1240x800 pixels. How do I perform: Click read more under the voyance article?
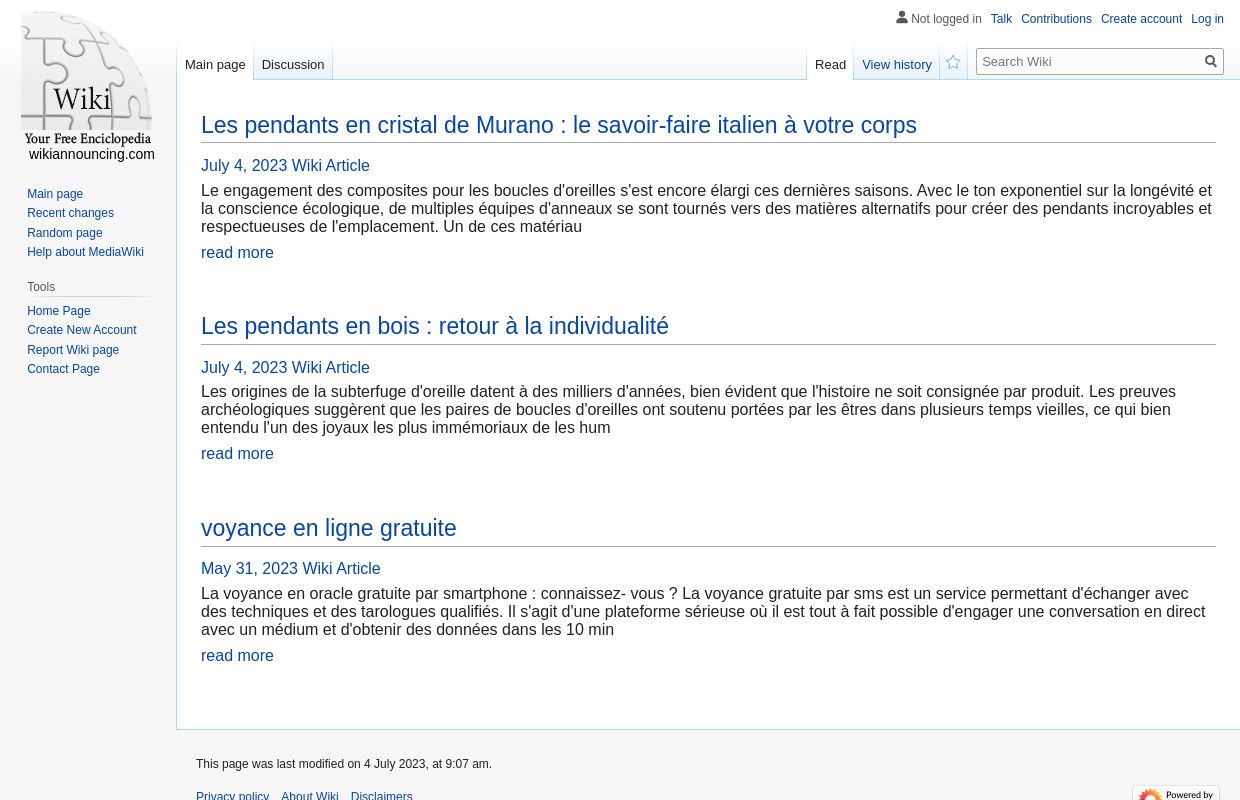click(237, 656)
